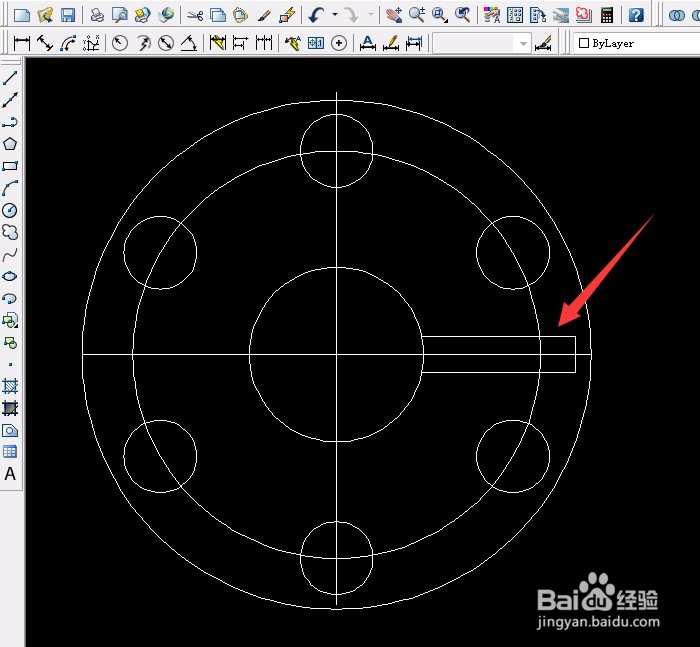Select Continue dimension tool
This screenshot has height=647, width=700.
tap(264, 43)
